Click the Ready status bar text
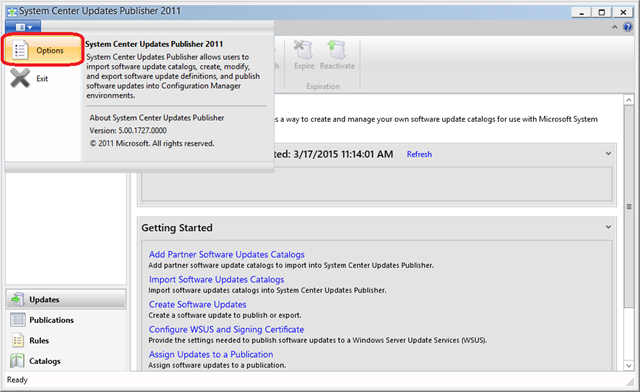 point(17,380)
